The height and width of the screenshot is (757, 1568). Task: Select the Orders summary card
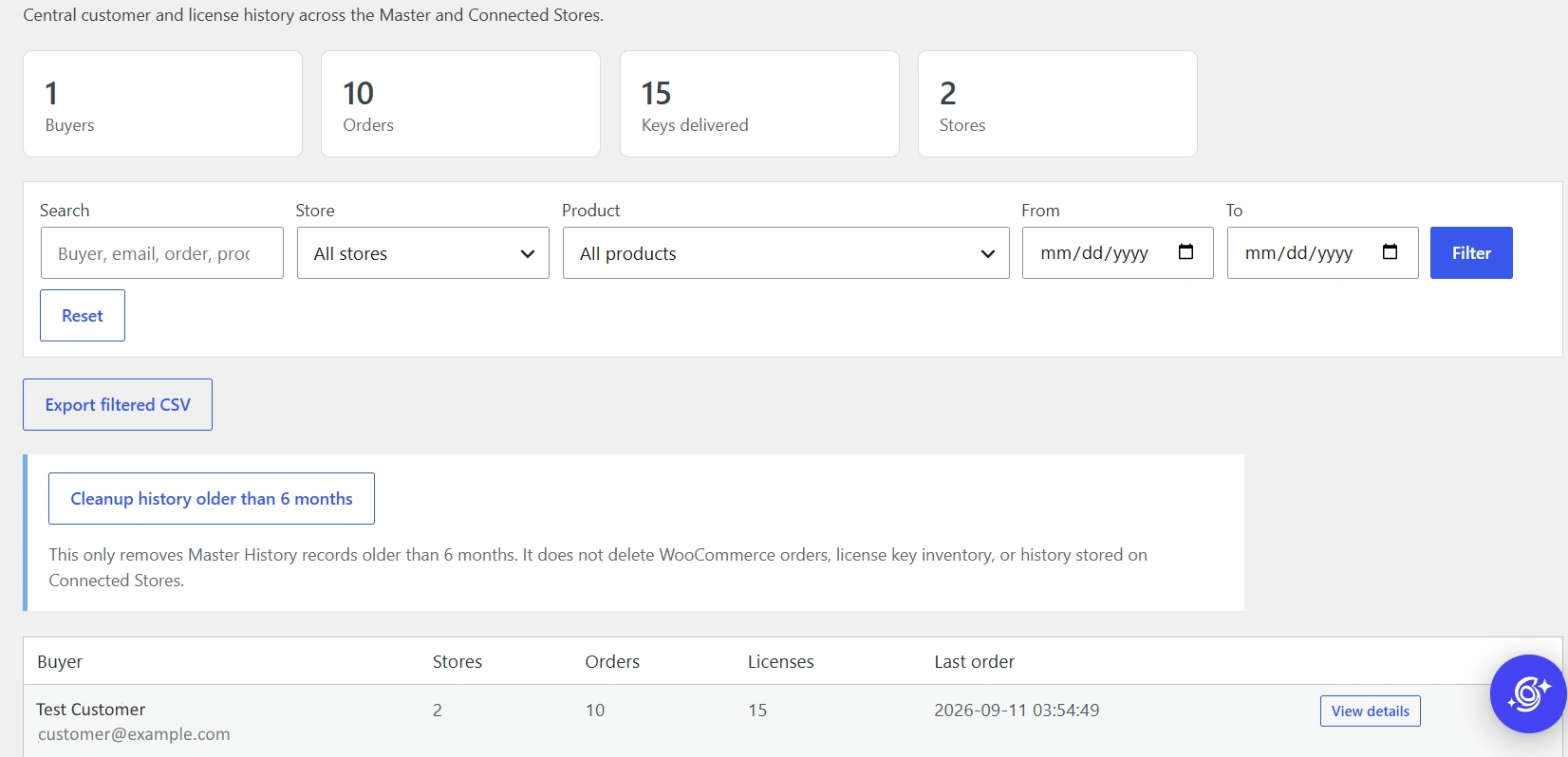click(x=460, y=103)
